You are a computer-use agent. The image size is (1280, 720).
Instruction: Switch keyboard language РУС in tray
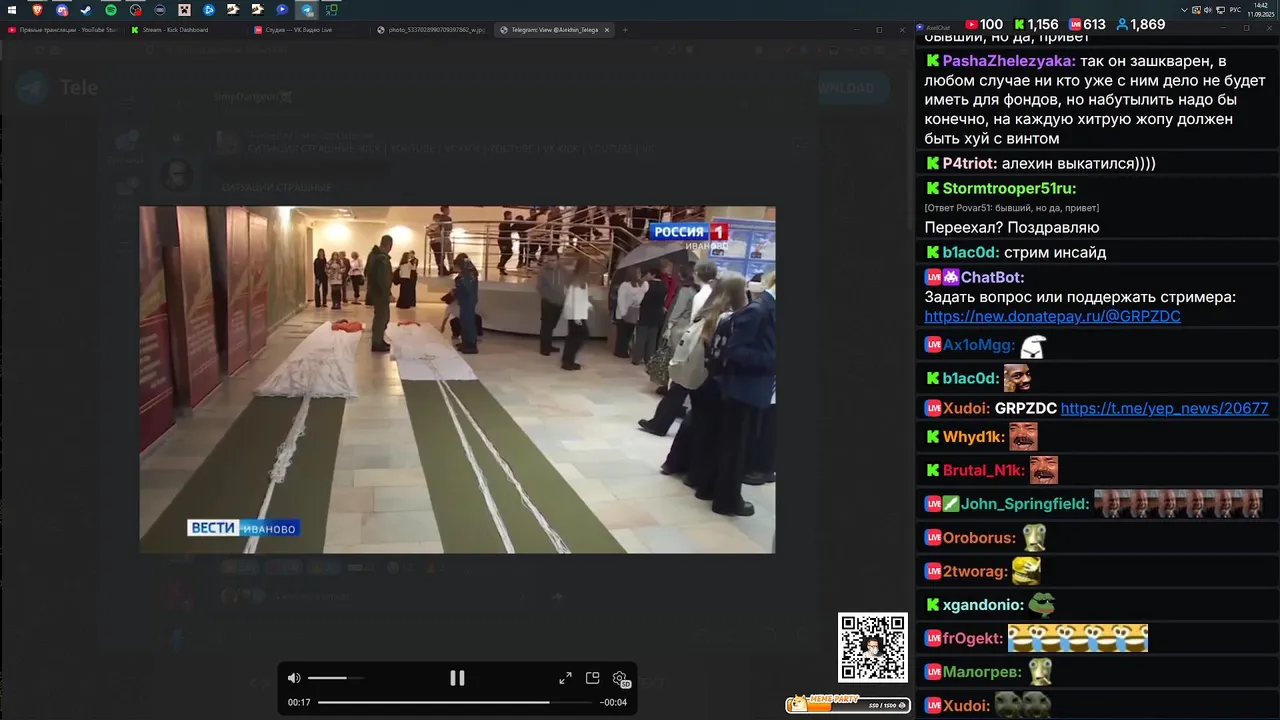pyautogui.click(x=1235, y=10)
